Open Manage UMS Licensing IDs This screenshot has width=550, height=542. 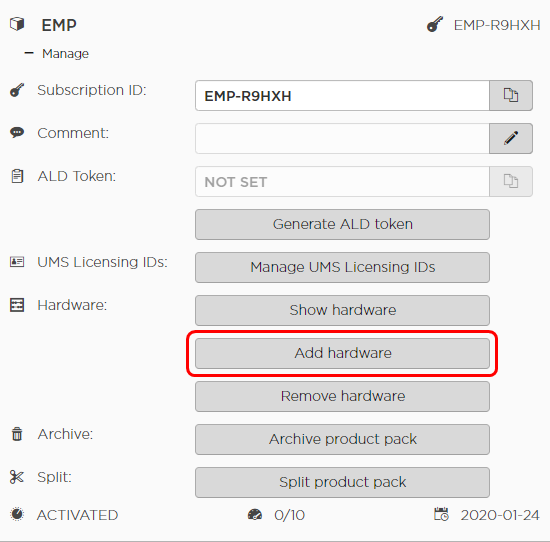click(x=342, y=267)
